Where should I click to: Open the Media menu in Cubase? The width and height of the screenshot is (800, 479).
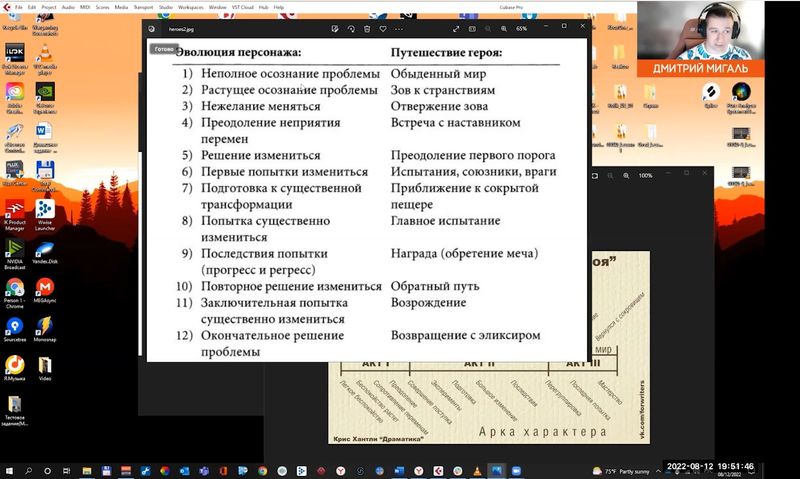pos(121,7)
